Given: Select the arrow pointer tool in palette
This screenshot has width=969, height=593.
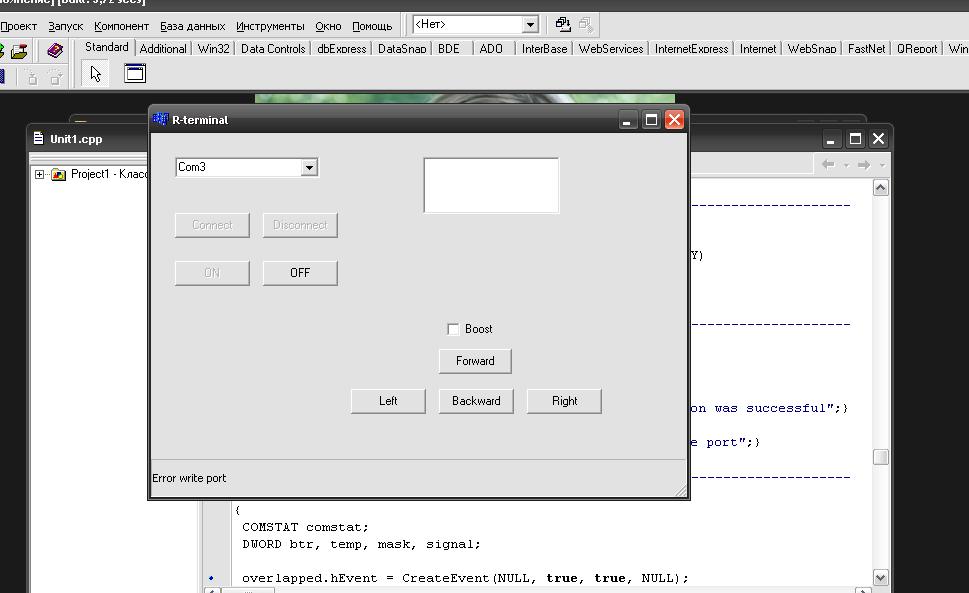Looking at the screenshot, I should point(96,73).
